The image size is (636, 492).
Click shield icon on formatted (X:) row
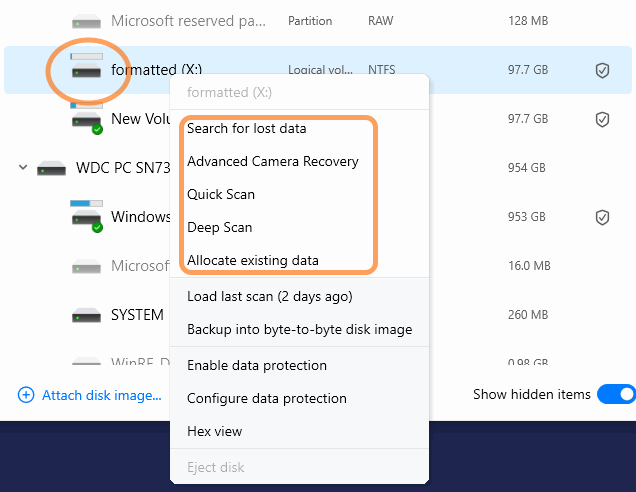[x=602, y=70]
